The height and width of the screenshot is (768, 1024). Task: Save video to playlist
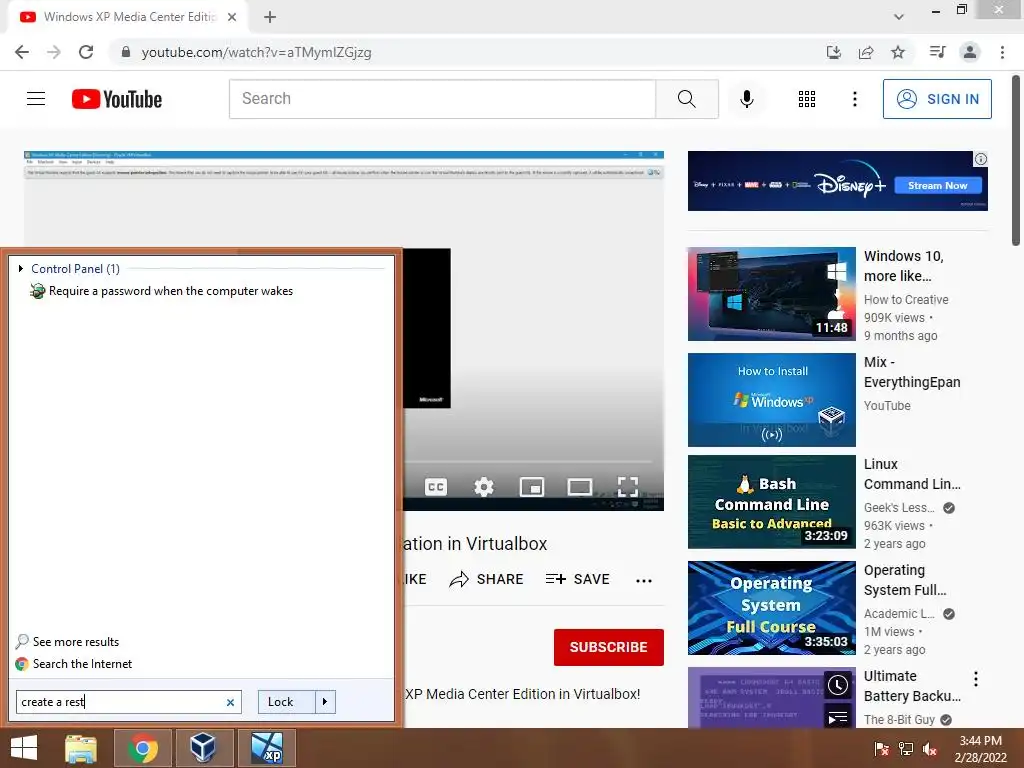(x=577, y=579)
